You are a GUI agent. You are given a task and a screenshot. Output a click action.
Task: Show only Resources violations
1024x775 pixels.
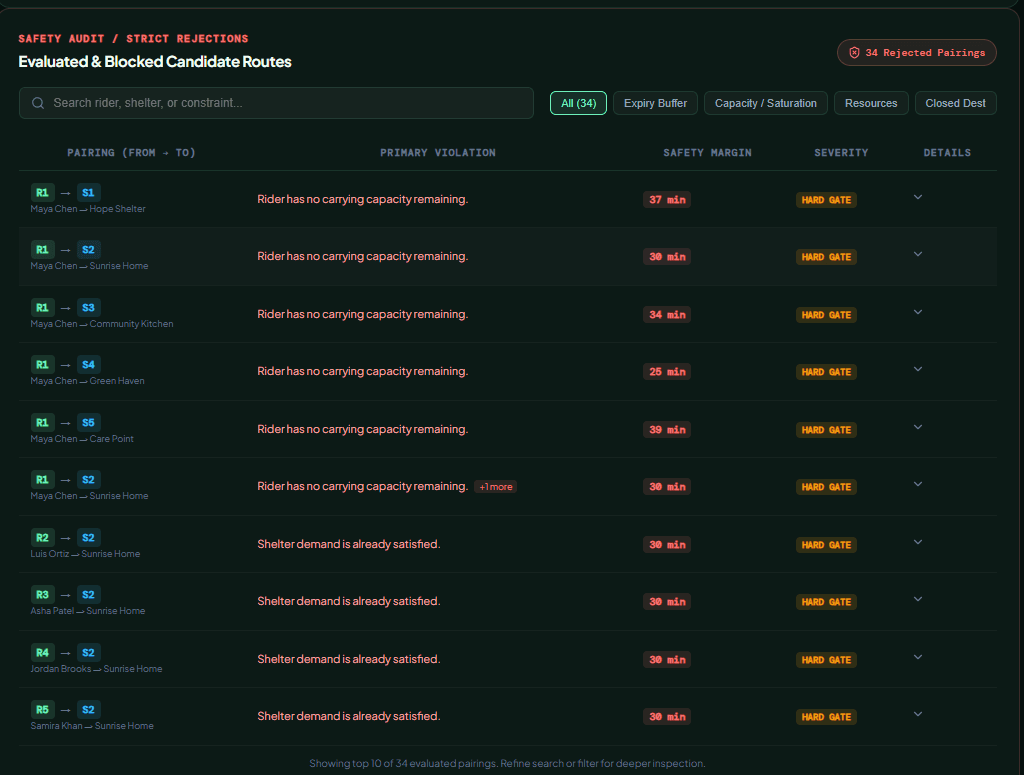(x=871, y=103)
